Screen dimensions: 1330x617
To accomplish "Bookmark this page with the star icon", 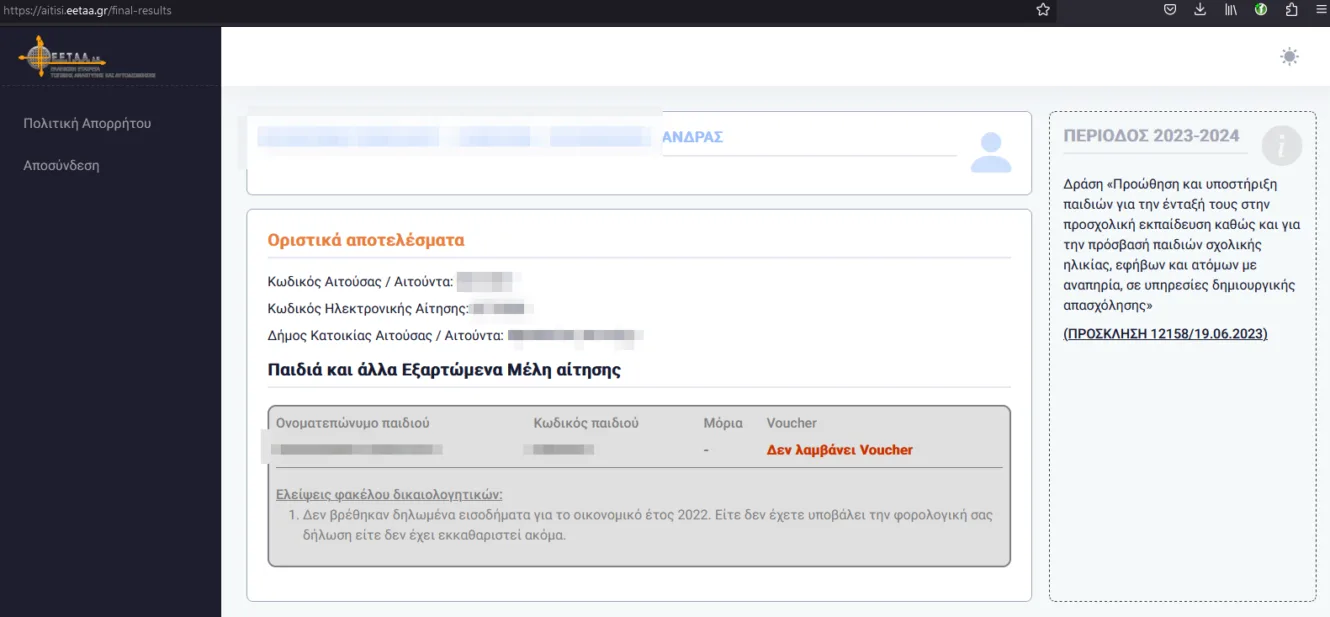I will [x=1043, y=10].
